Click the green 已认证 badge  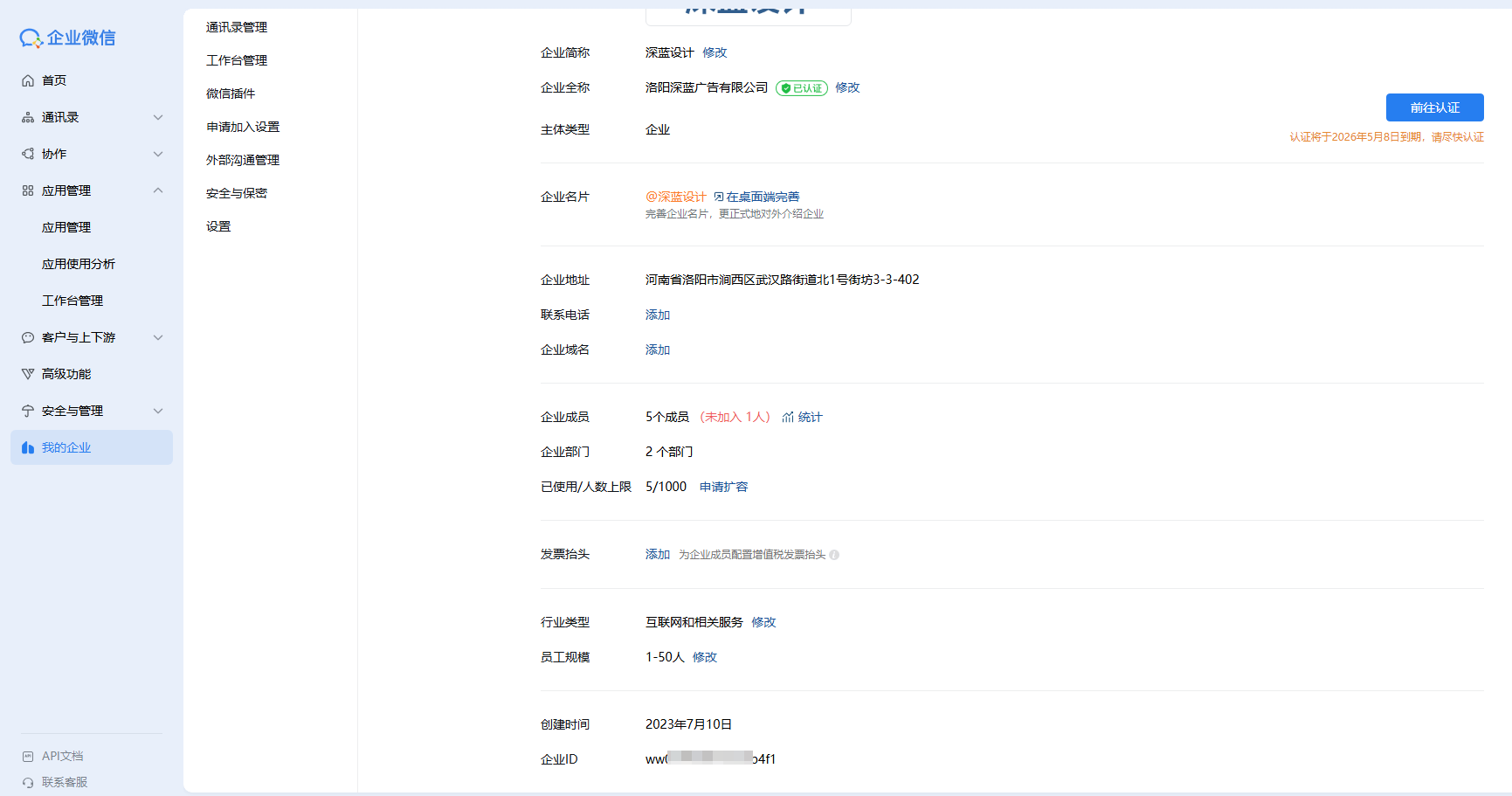pos(802,88)
